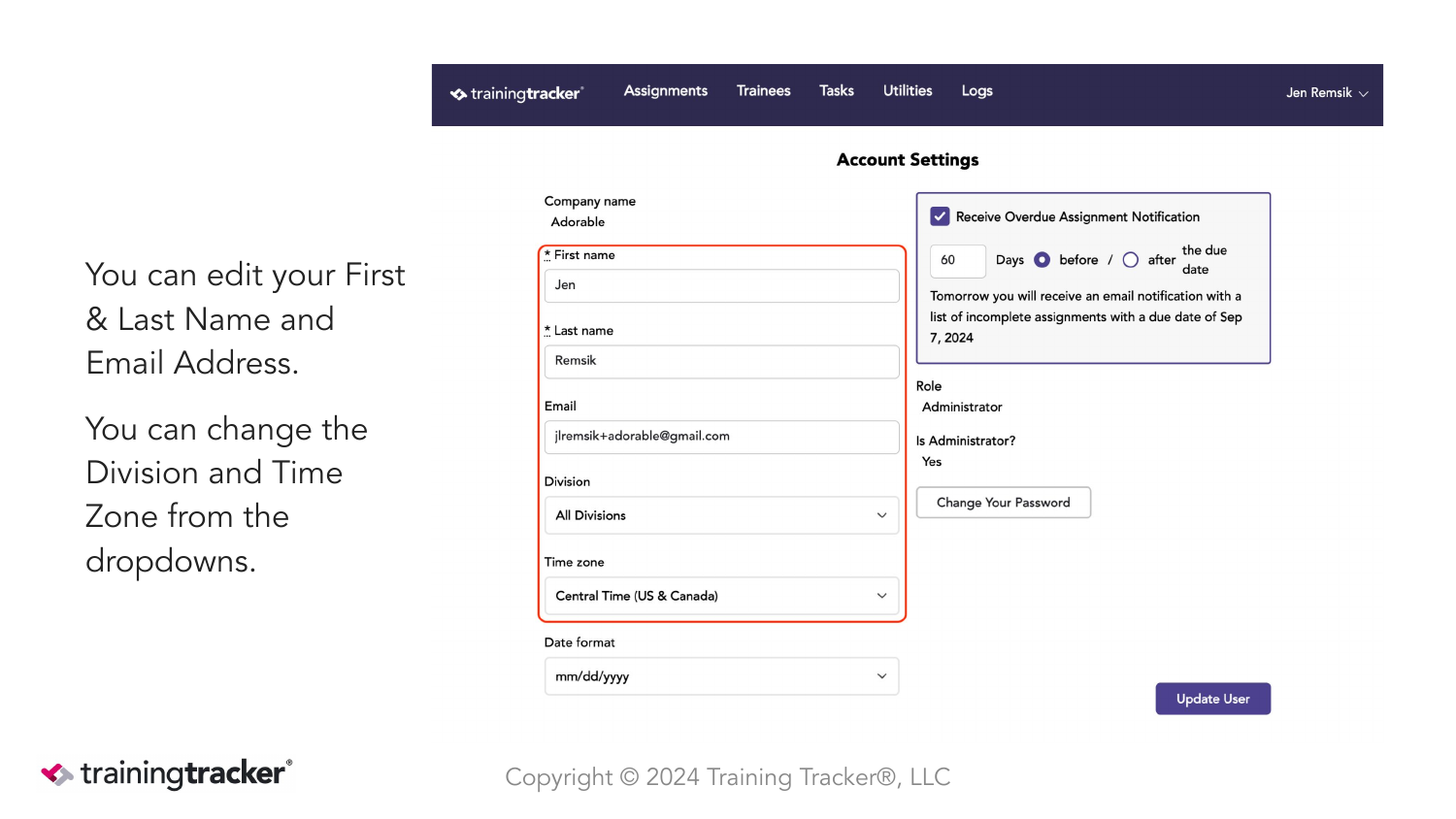Click the Email address input field
Image resolution: width=1456 pixels, height=819 pixels.
pos(721,437)
